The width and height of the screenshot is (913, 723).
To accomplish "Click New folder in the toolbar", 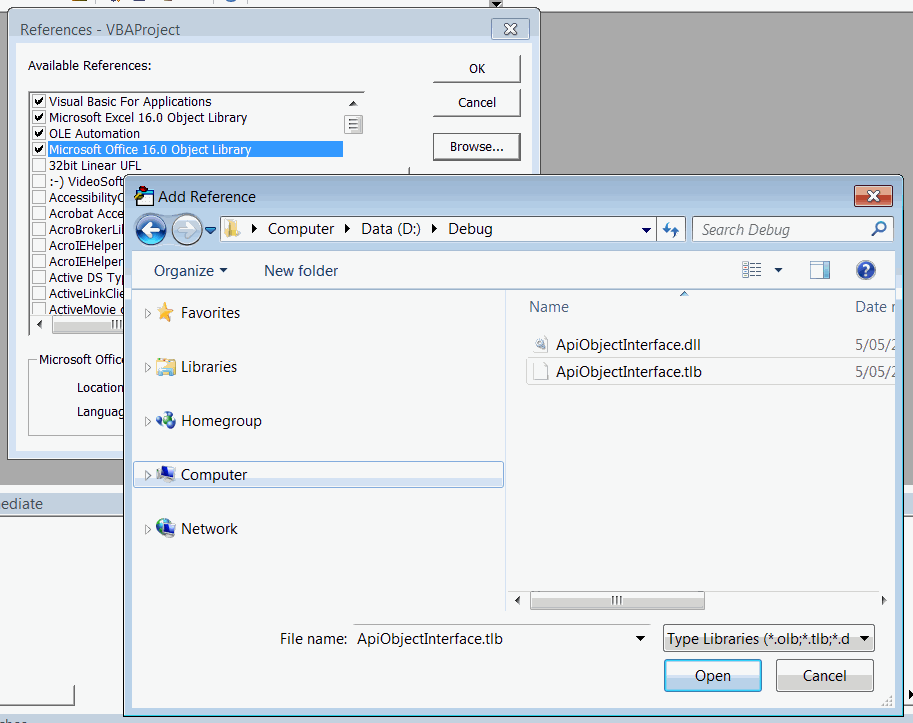I will [301, 271].
